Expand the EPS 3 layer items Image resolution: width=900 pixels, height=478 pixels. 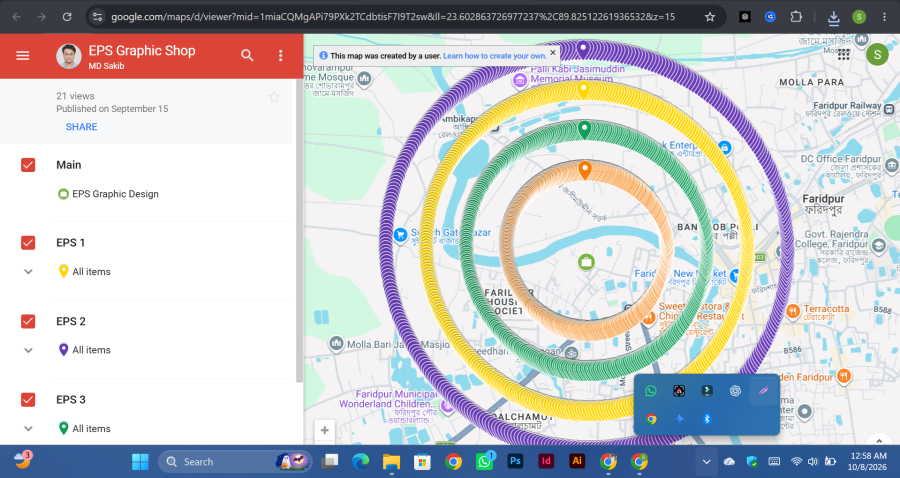tap(28, 429)
